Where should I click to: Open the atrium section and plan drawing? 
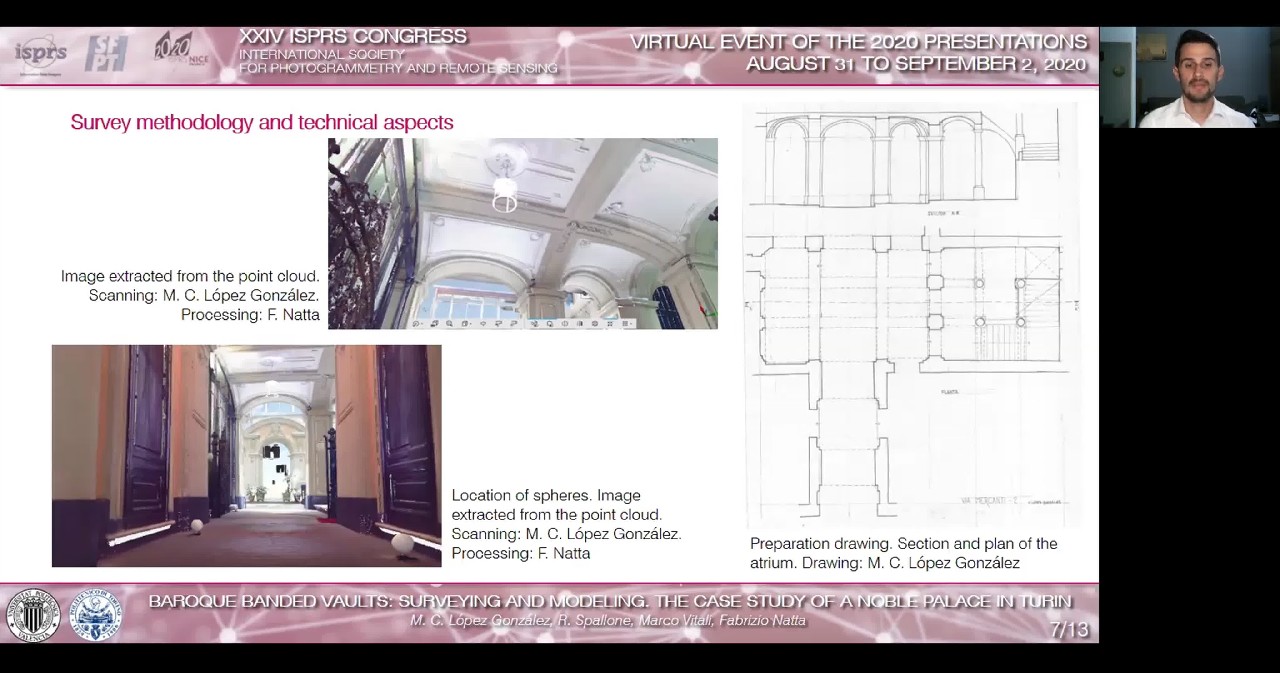[910, 315]
